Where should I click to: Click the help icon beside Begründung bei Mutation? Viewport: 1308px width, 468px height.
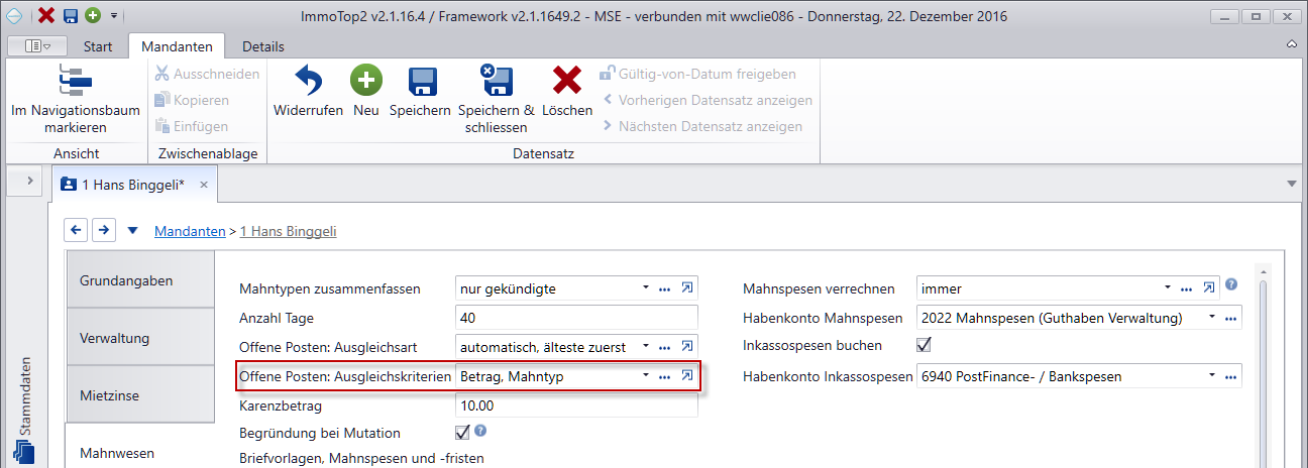click(481, 431)
